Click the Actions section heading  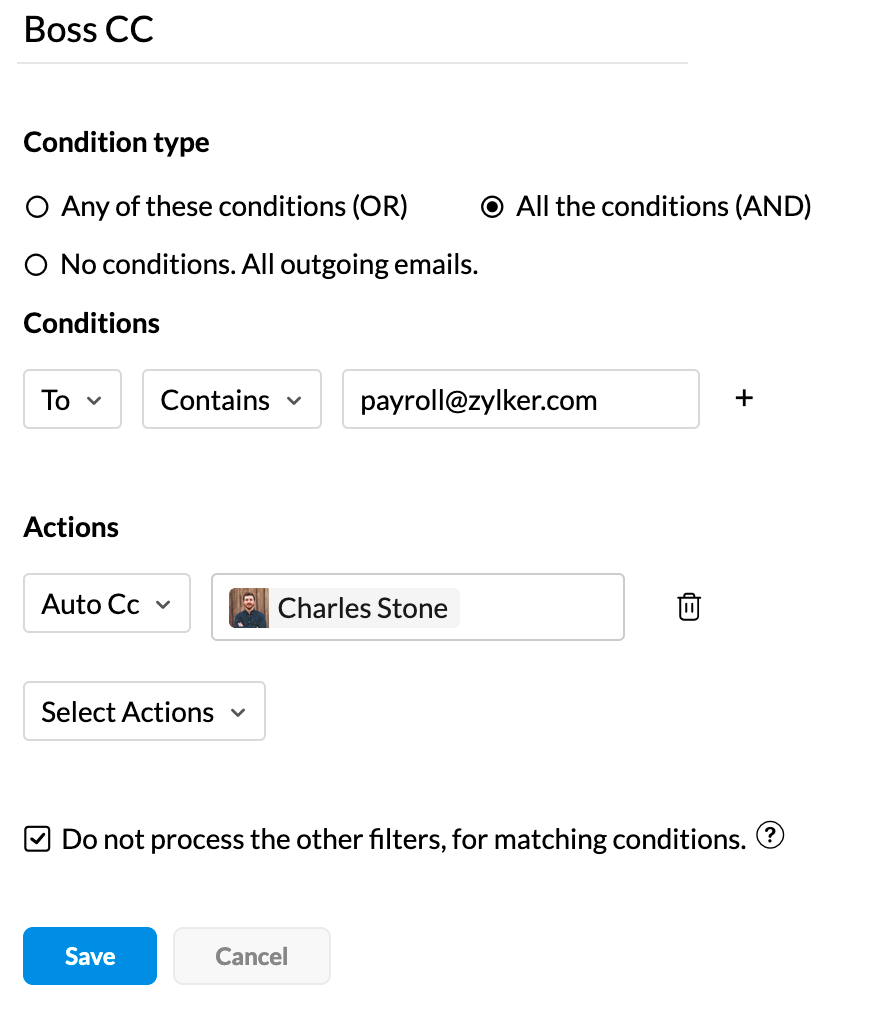pos(70,527)
